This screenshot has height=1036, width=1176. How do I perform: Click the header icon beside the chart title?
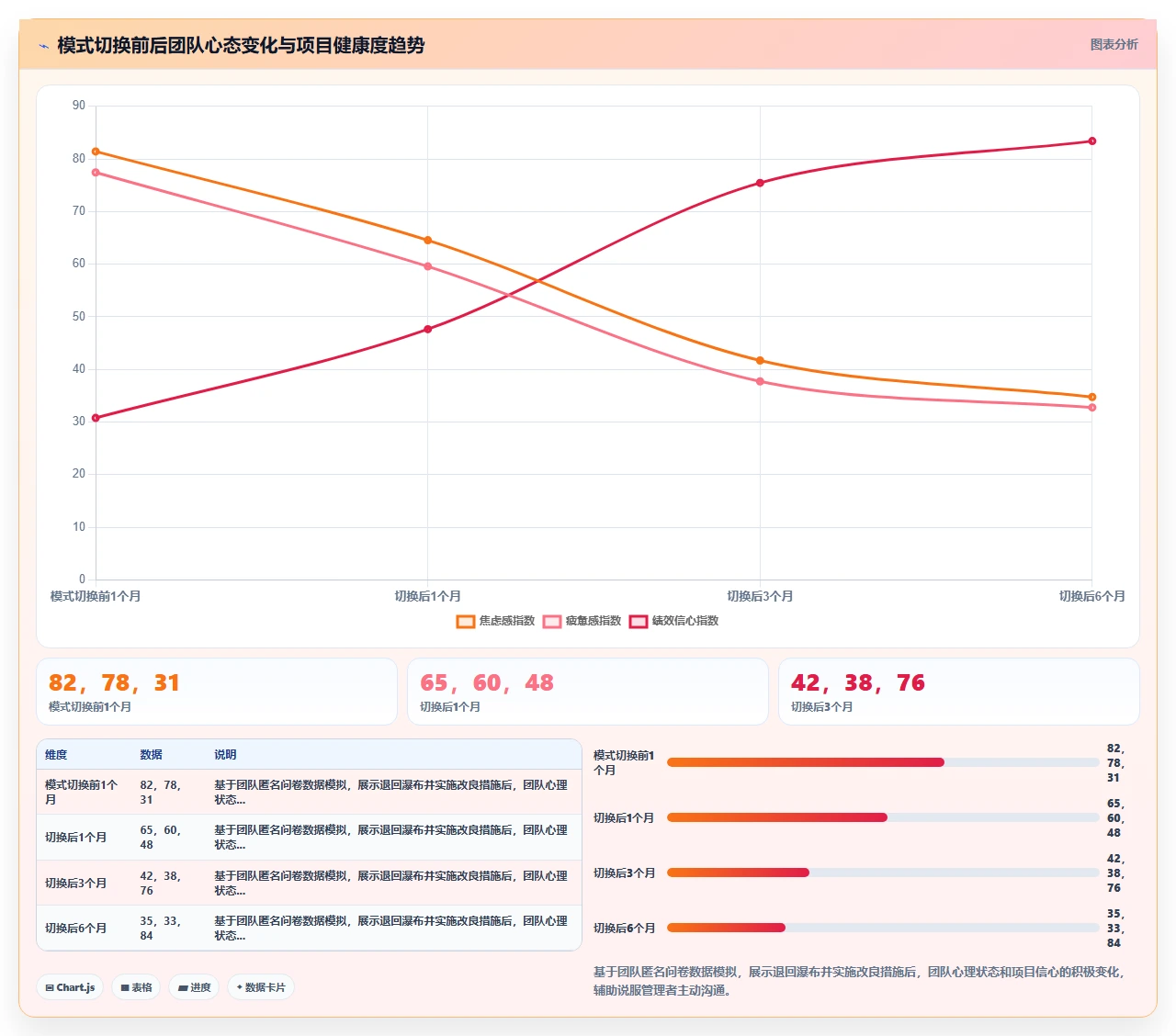click(x=43, y=46)
